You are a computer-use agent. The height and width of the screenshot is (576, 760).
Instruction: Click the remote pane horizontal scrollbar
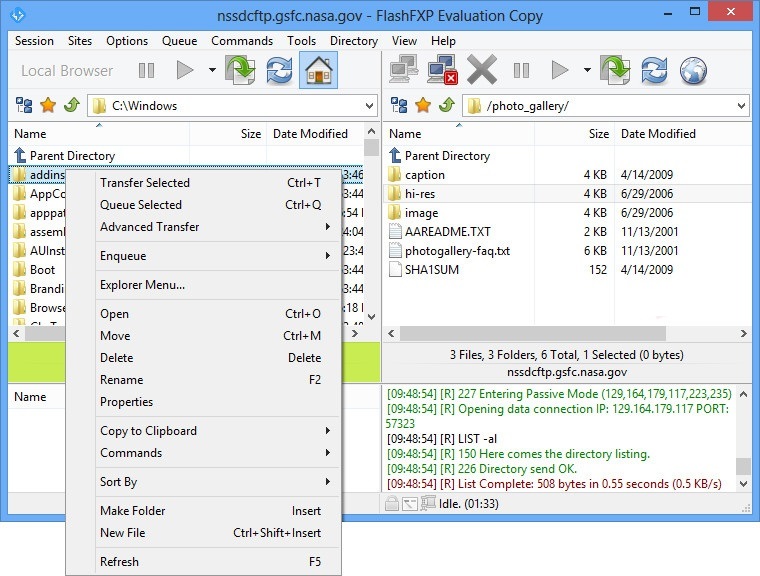pos(533,334)
